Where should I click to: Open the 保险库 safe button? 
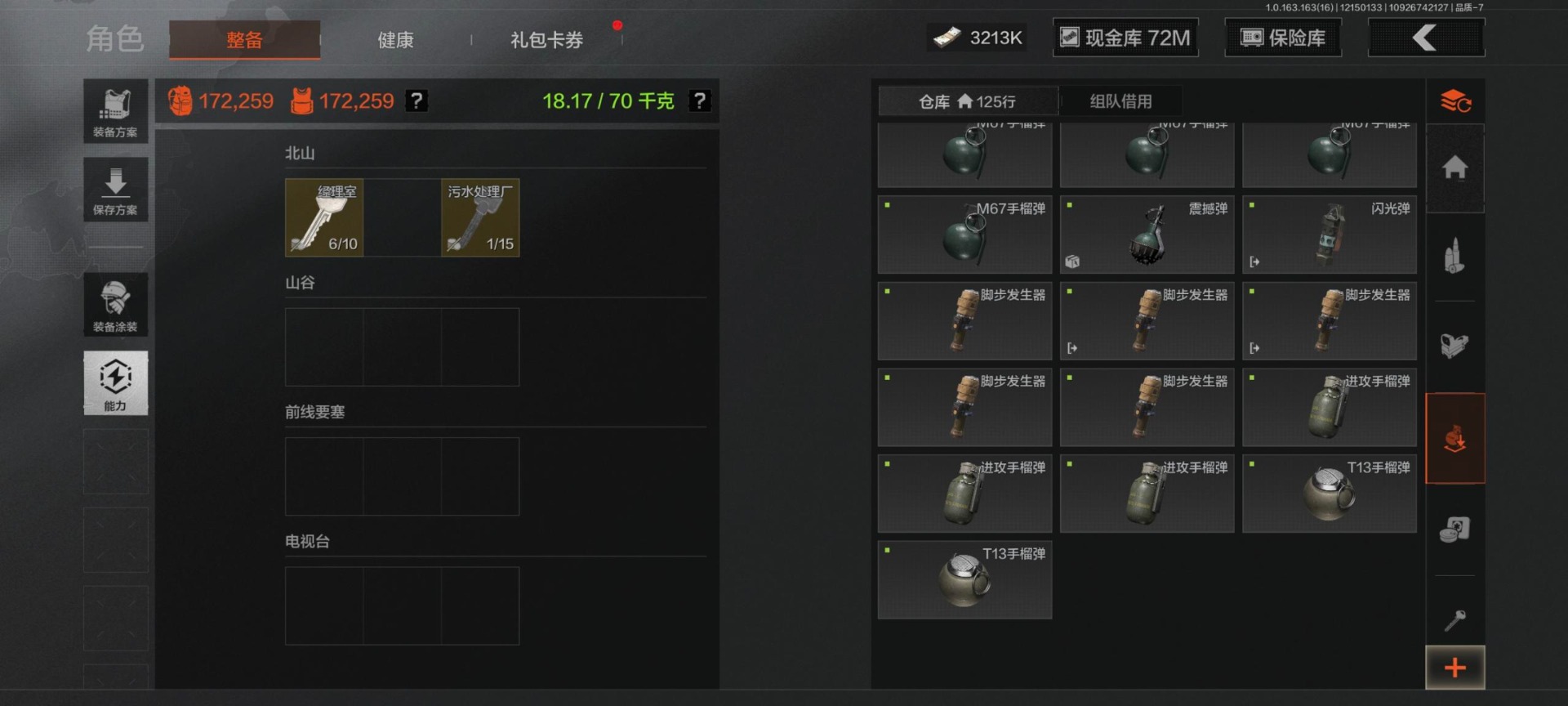(1283, 38)
